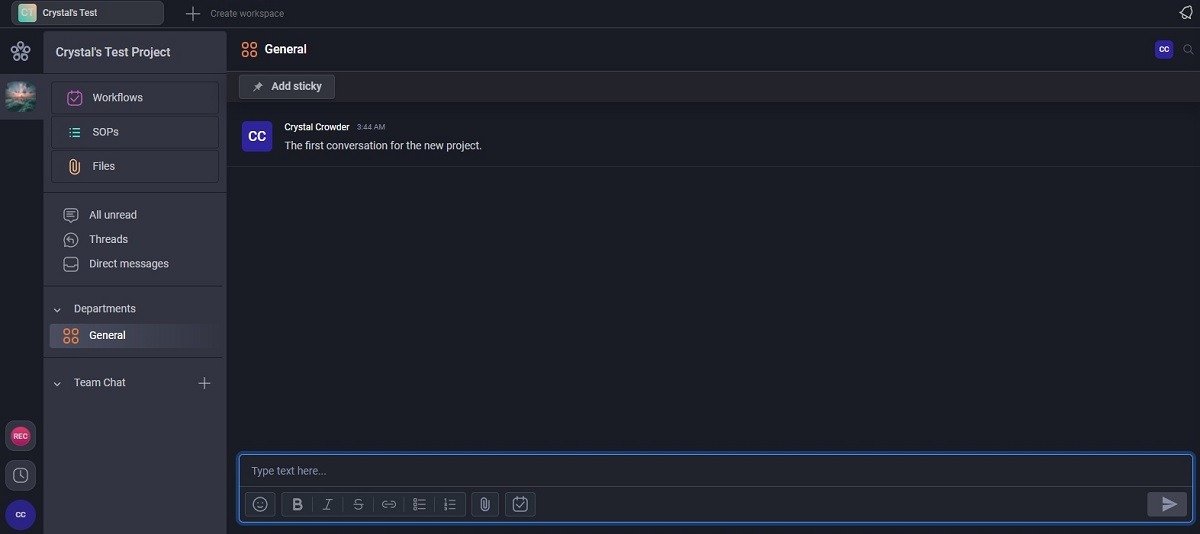
Task: Click the Threads reply-arrow icon
Action: click(x=71, y=239)
